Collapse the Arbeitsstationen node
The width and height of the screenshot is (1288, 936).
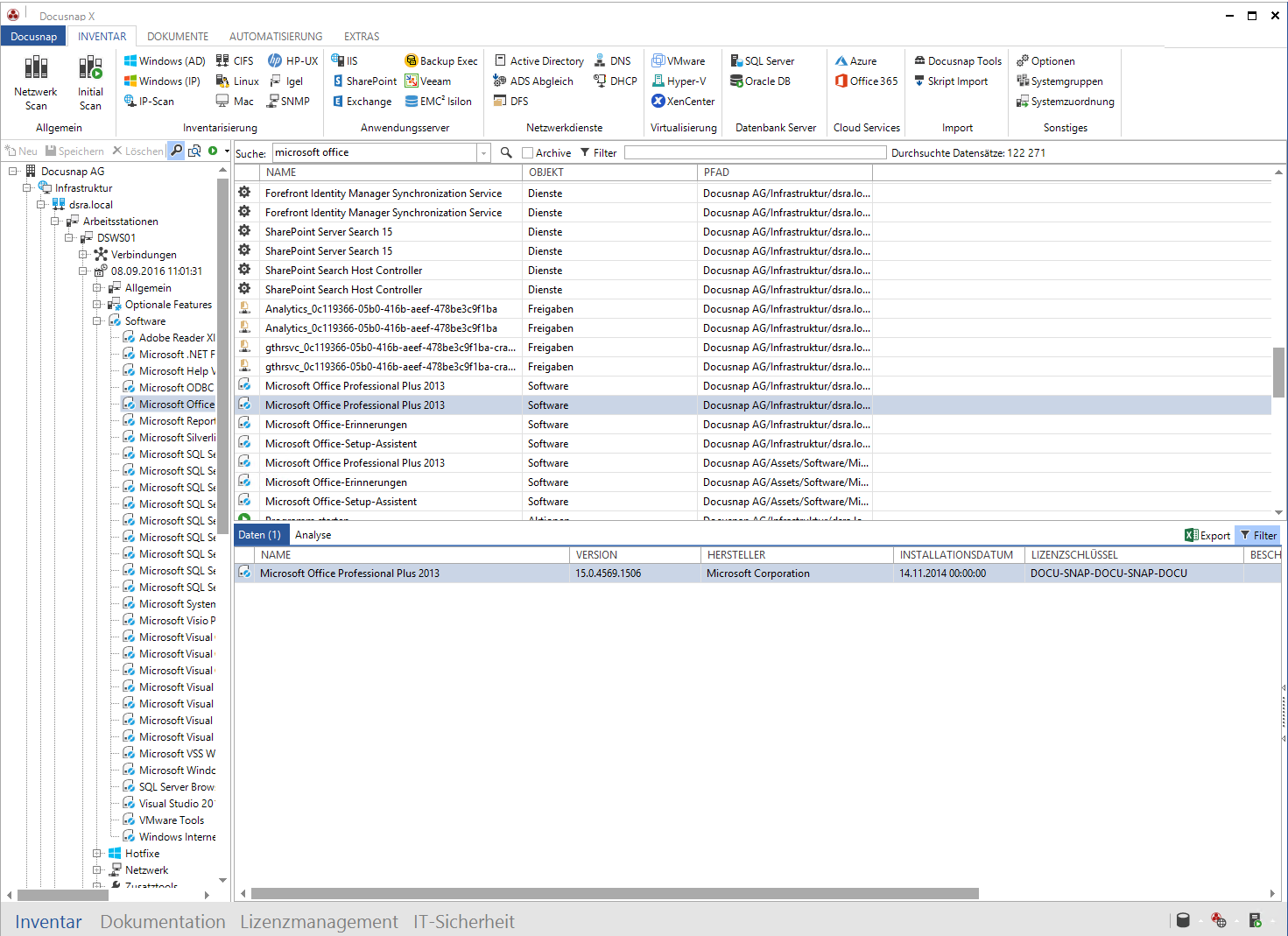point(55,221)
